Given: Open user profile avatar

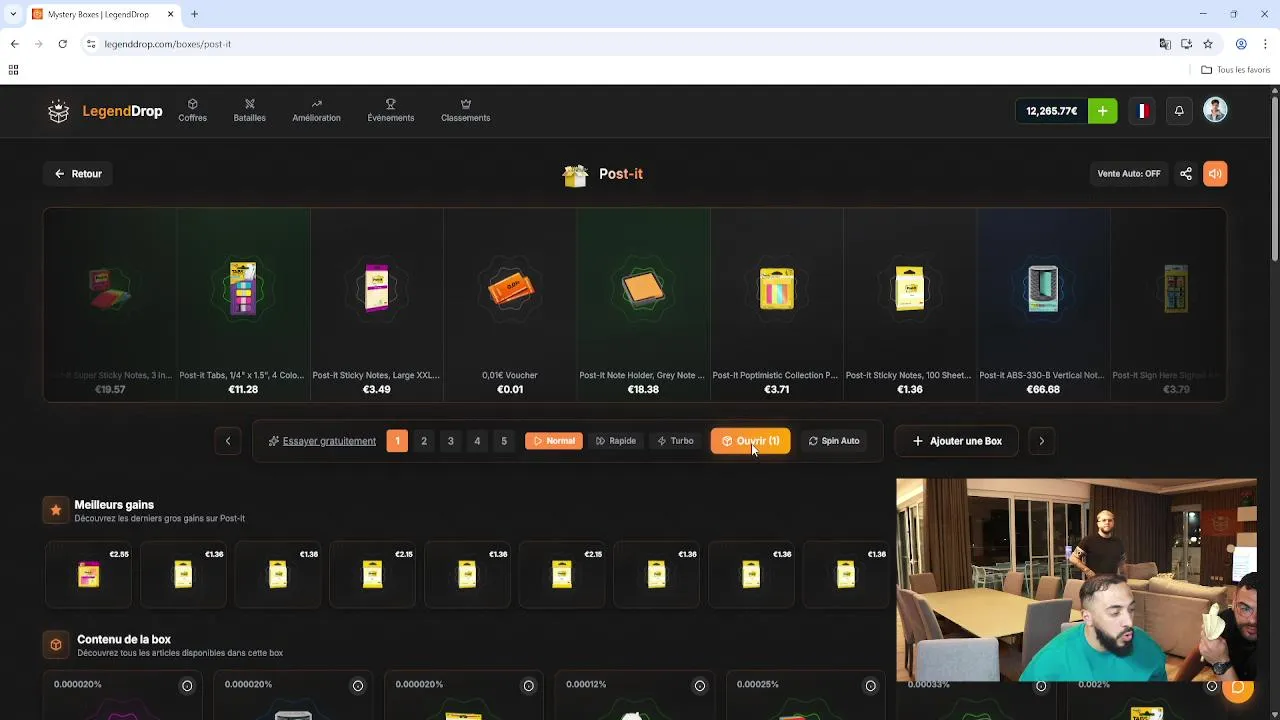Looking at the screenshot, I should 1215,110.
